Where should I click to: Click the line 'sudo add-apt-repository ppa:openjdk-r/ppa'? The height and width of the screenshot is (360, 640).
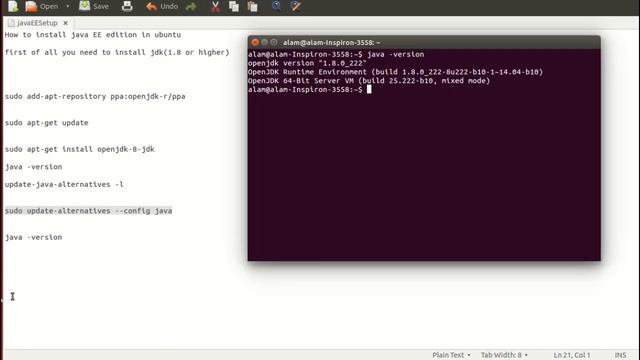95,96
